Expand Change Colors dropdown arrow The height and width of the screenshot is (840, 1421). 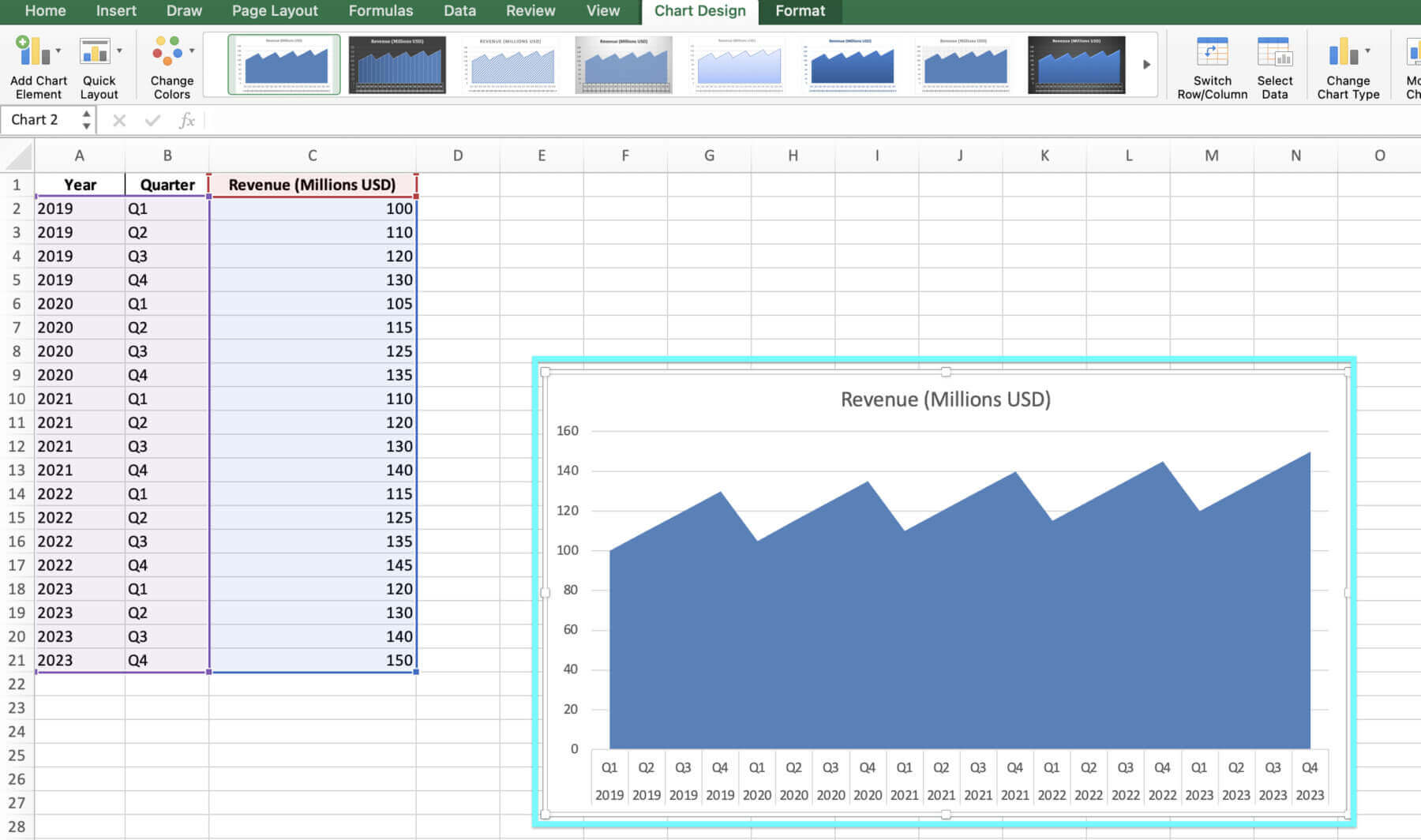tap(192, 51)
